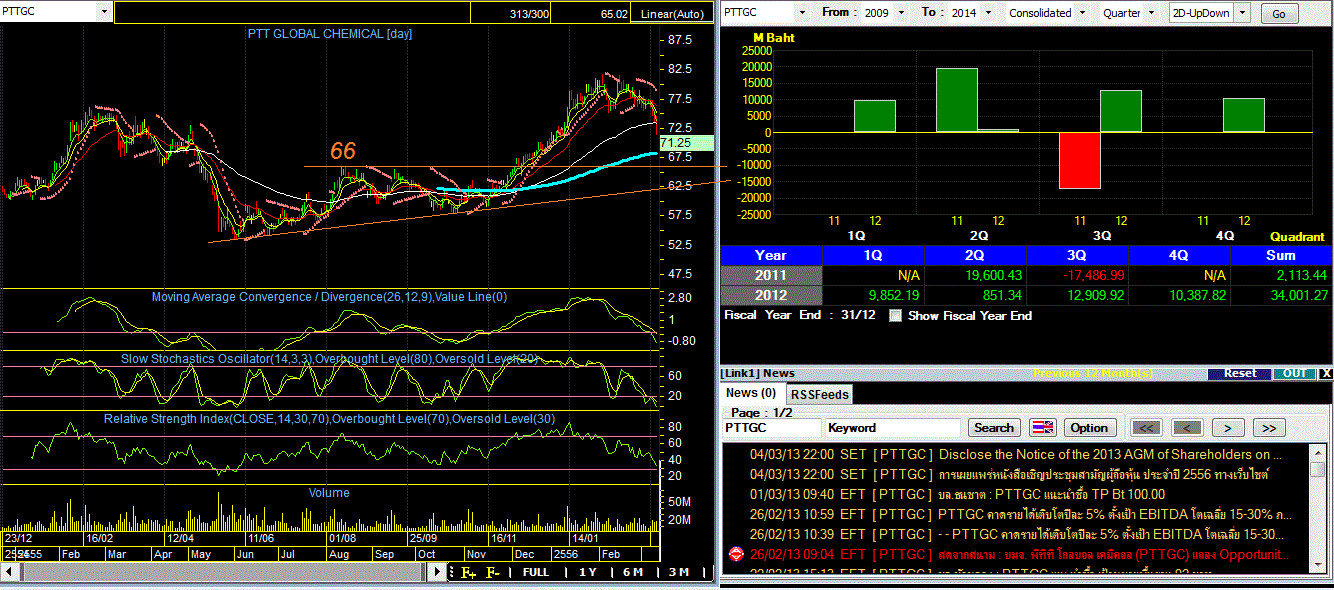
Task: Click the orange 66 resistance annotation
Action: (343, 151)
